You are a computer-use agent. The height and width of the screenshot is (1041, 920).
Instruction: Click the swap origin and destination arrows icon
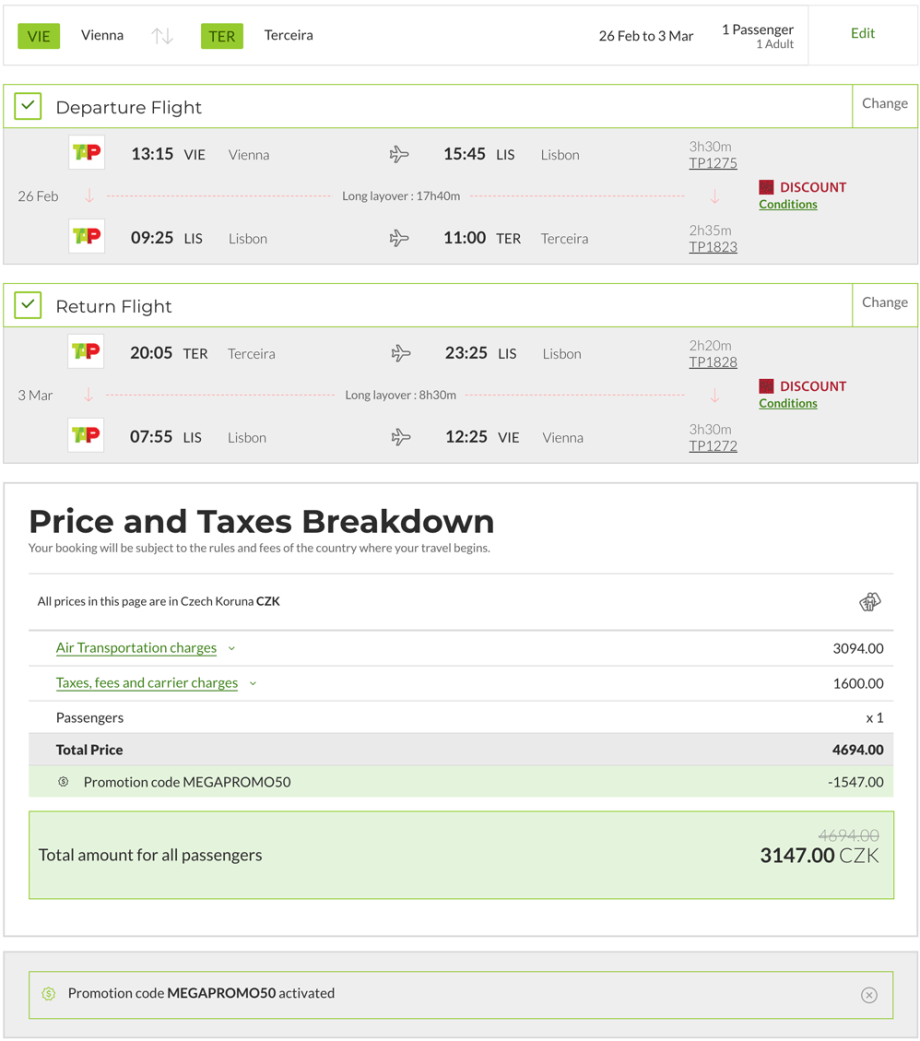click(162, 36)
